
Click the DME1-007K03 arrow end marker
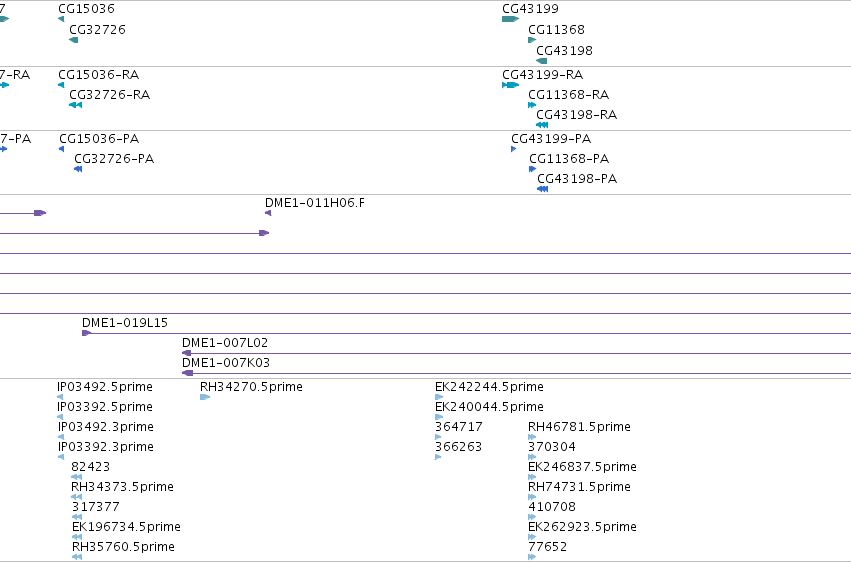pos(188,373)
